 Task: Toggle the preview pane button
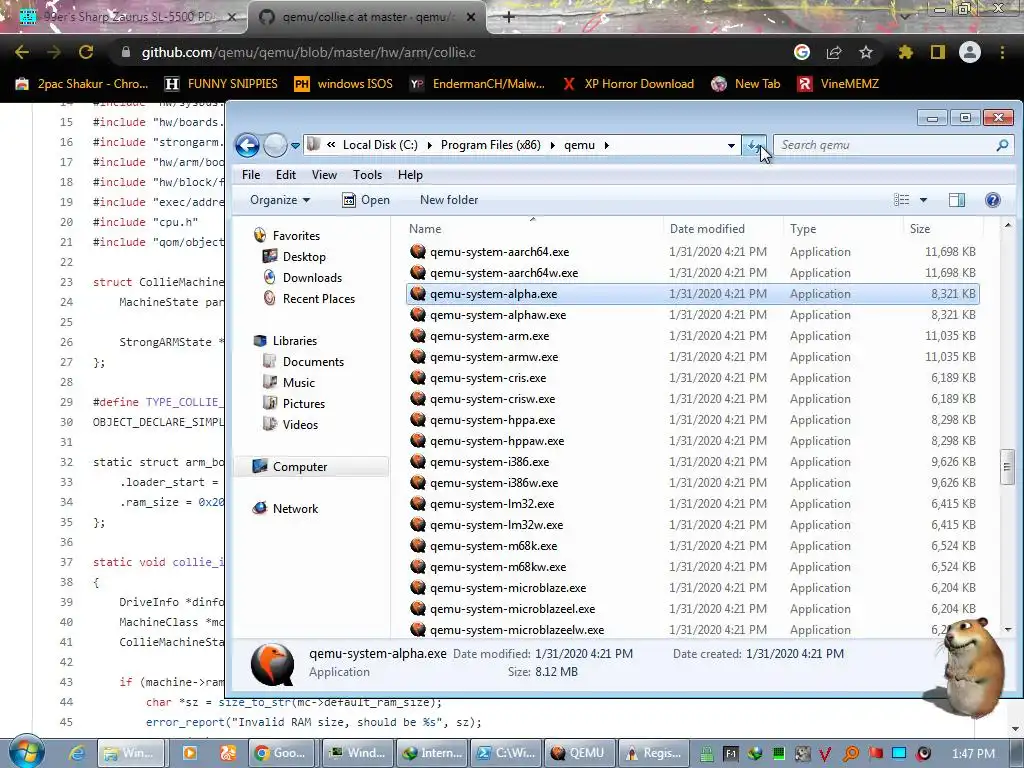(x=957, y=200)
